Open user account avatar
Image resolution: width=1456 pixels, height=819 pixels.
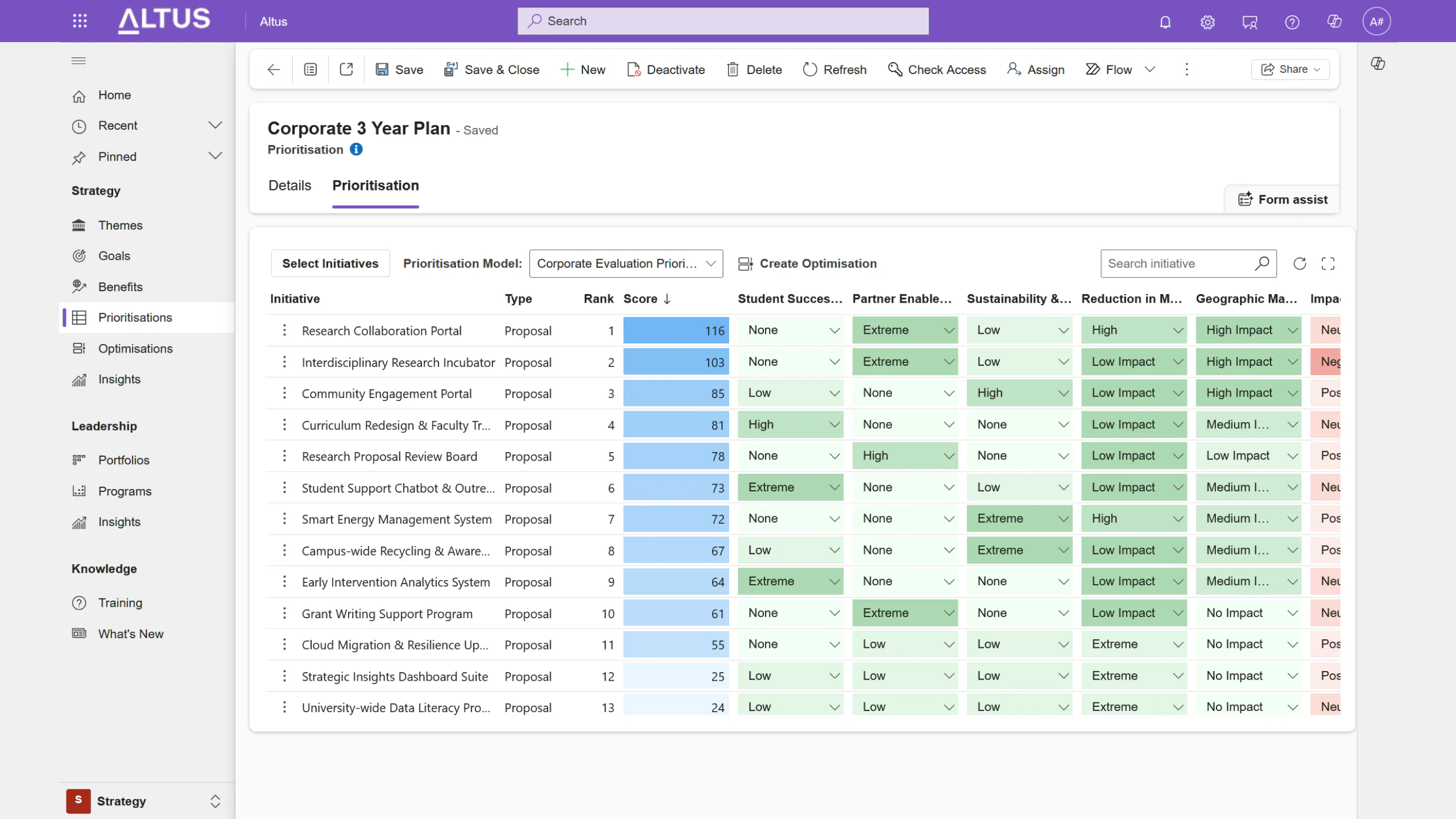pos(1376,22)
